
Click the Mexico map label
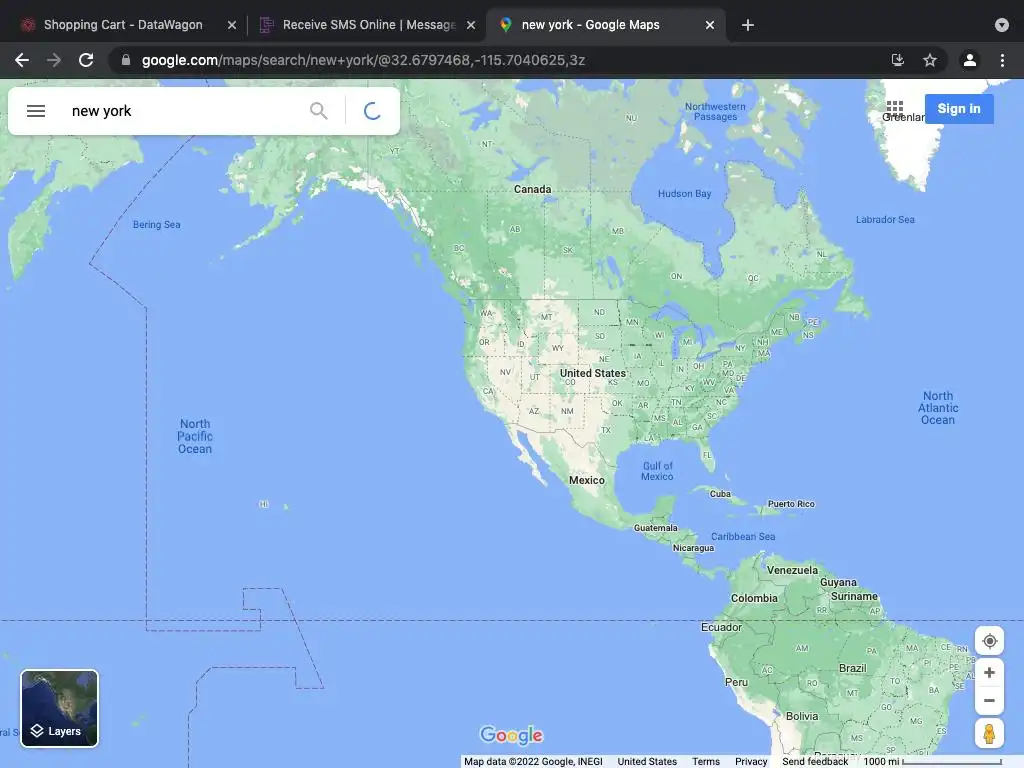click(586, 480)
